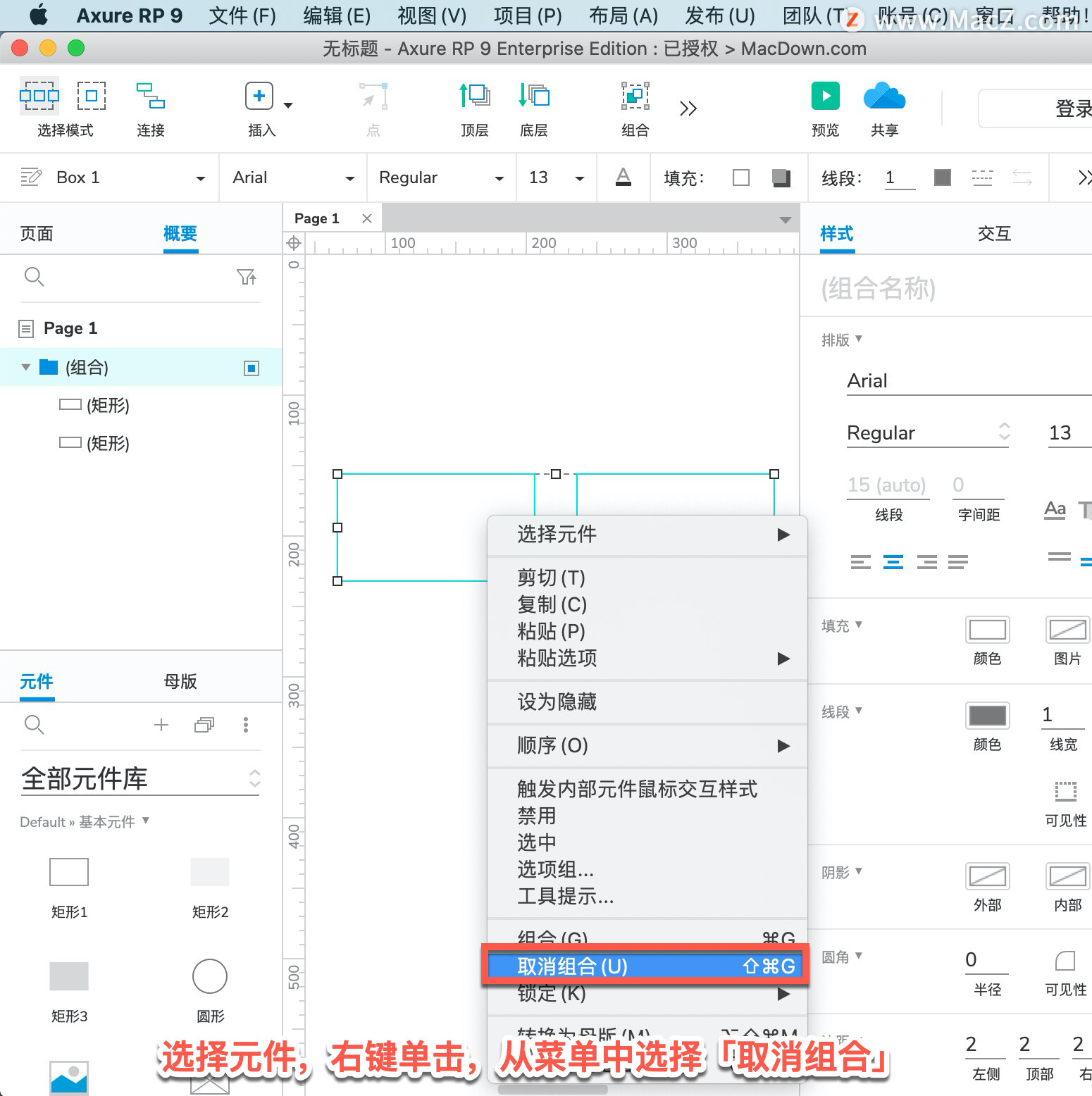Open the Arial font dropdown in toolbar
The width and height of the screenshot is (1092, 1096).
click(x=293, y=178)
